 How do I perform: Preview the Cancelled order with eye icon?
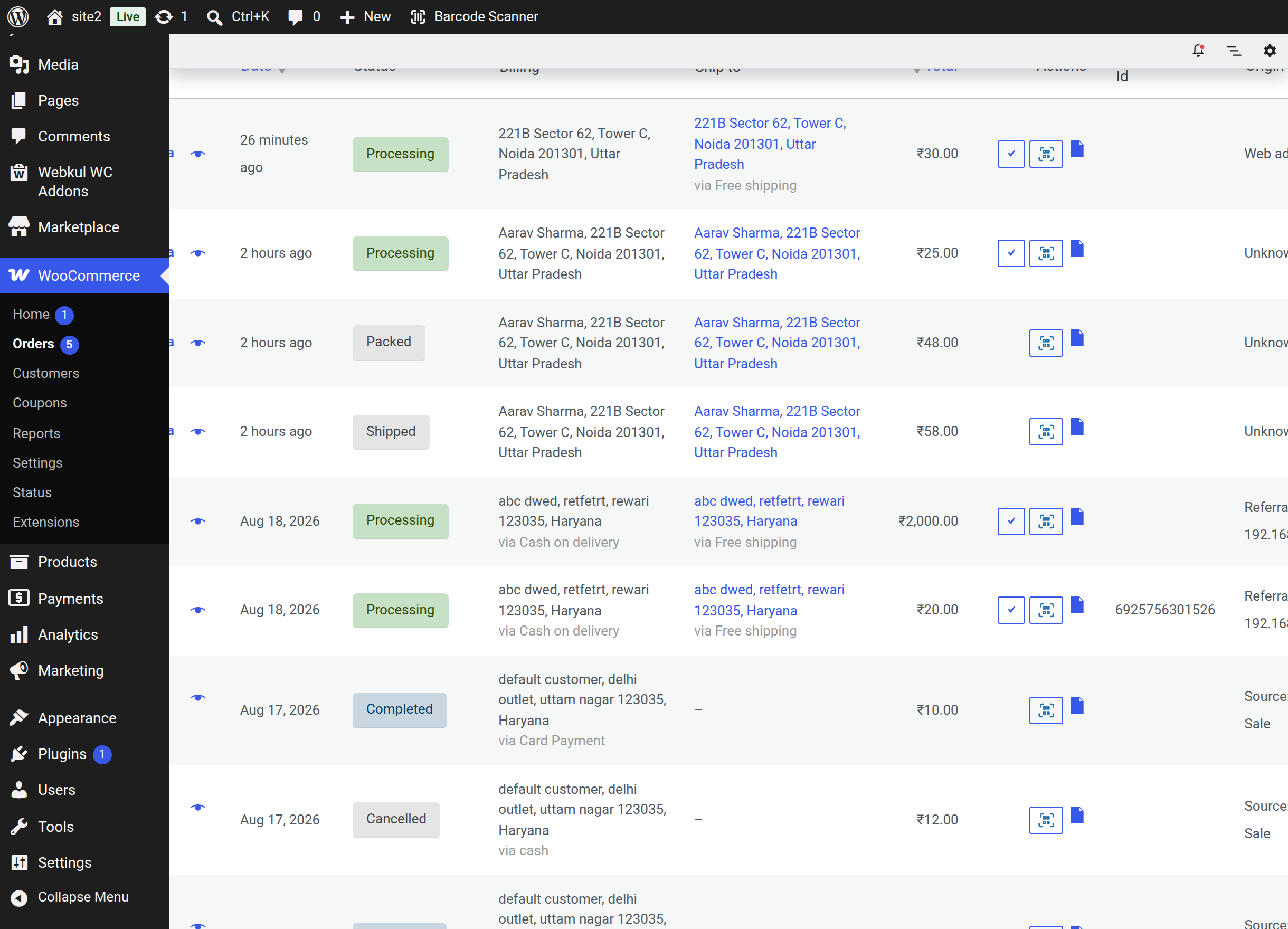coord(197,808)
